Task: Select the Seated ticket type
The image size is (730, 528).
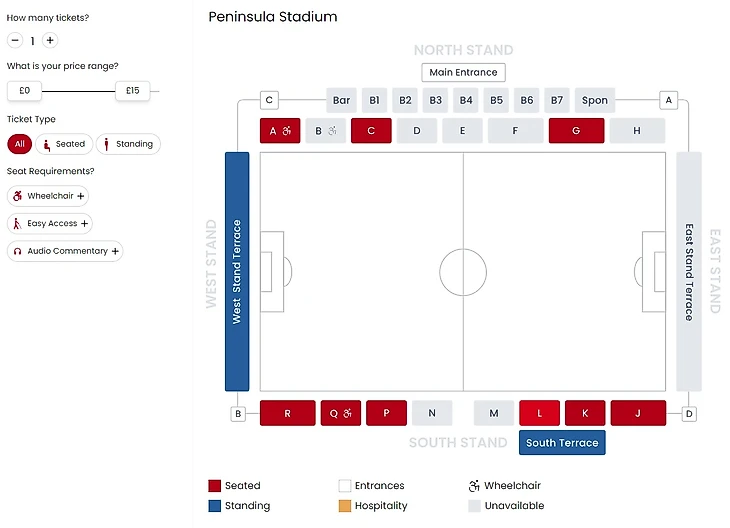Action: pyautogui.click(x=64, y=144)
